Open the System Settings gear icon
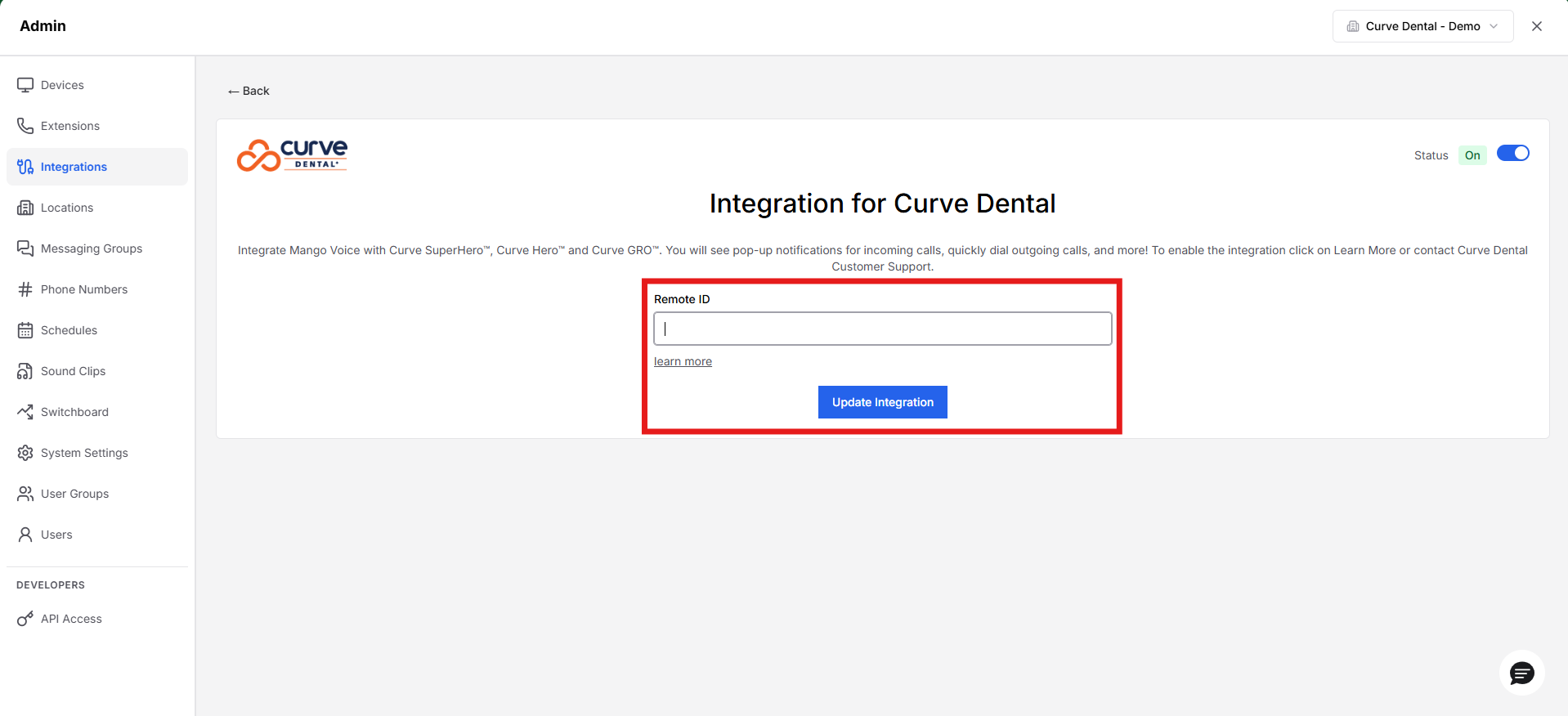This screenshot has height=716, width=1568. pyautogui.click(x=25, y=453)
